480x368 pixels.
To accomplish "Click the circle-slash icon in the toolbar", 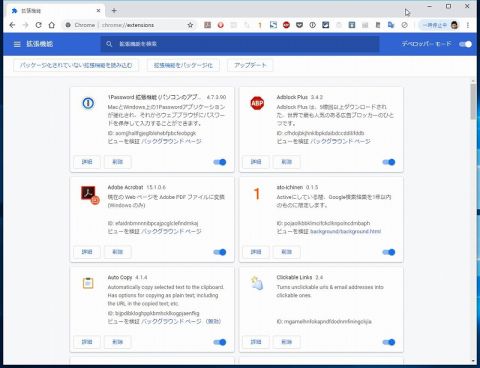I will [x=404, y=25].
